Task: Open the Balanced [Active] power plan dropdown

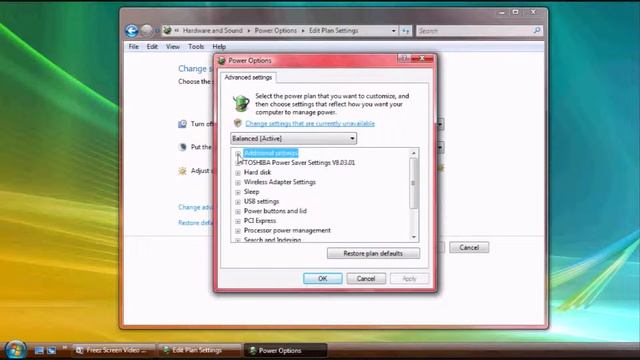Action: coord(293,138)
